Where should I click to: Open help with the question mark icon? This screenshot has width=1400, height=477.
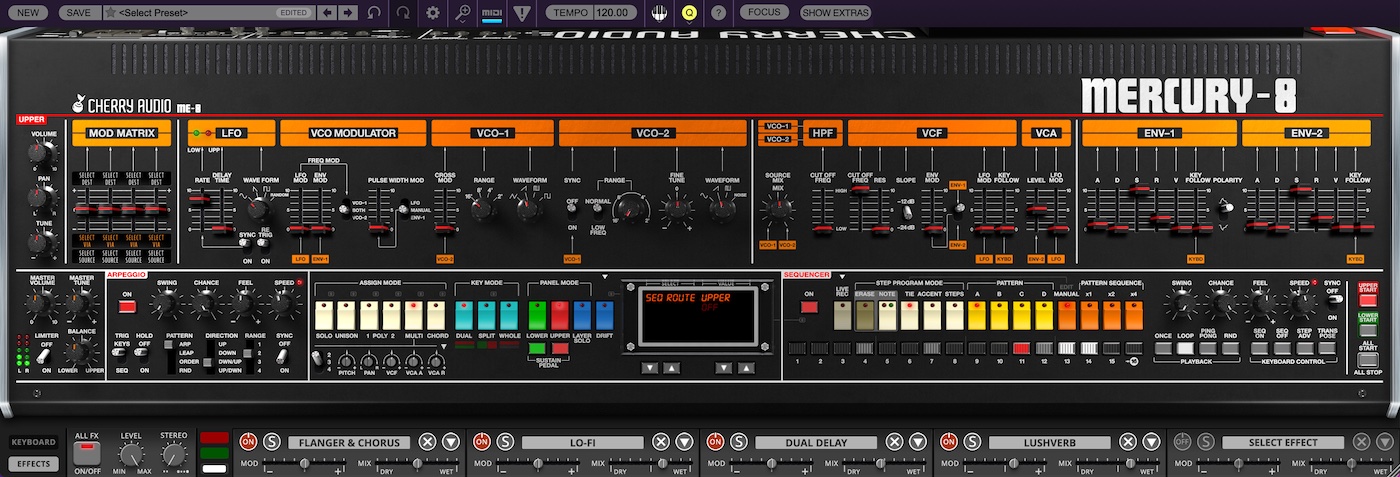718,13
